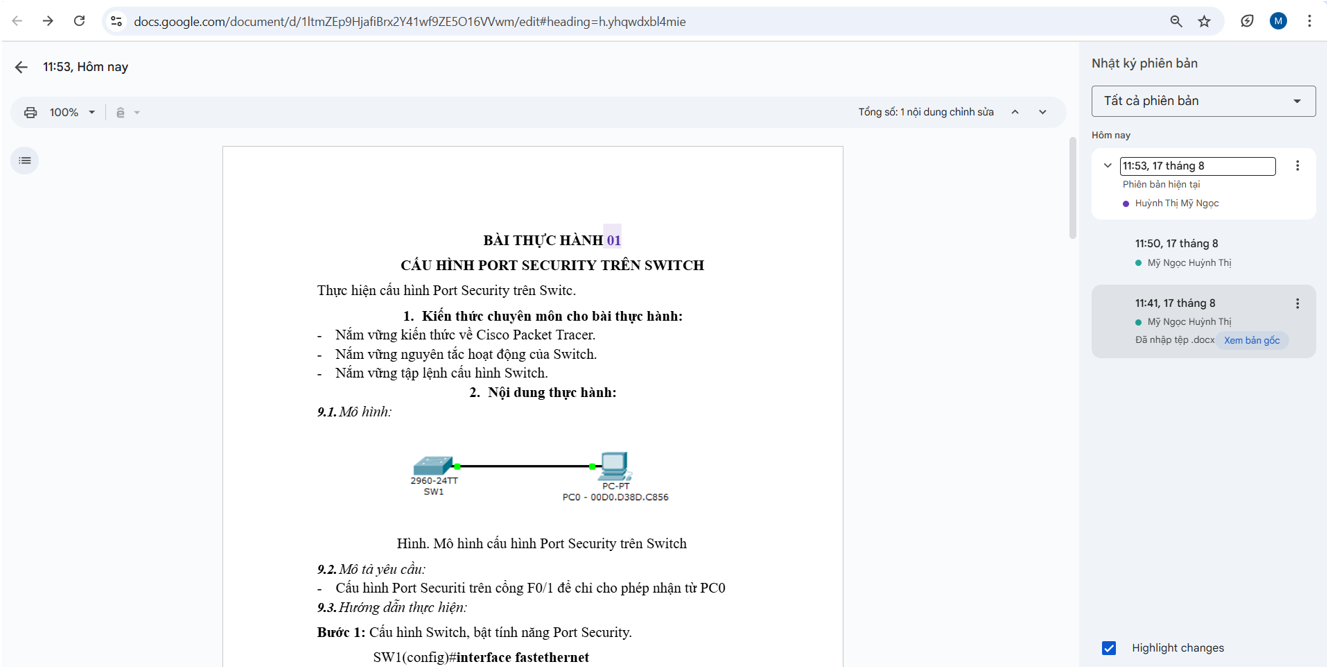The image size is (1327, 667).
Task: Click the document's vertical scrollbar
Action: click(1073, 190)
